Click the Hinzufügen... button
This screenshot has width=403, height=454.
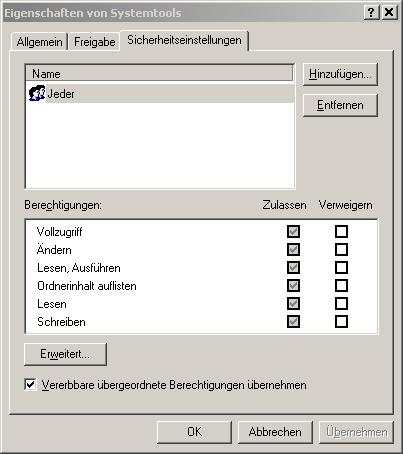point(340,74)
